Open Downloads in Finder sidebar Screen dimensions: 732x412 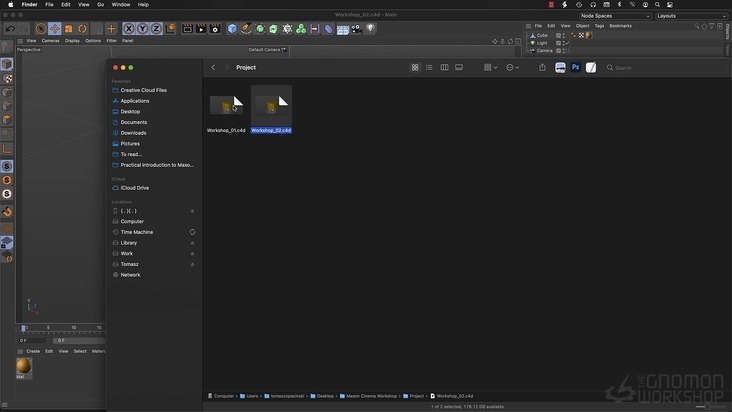pyautogui.click(x=133, y=133)
